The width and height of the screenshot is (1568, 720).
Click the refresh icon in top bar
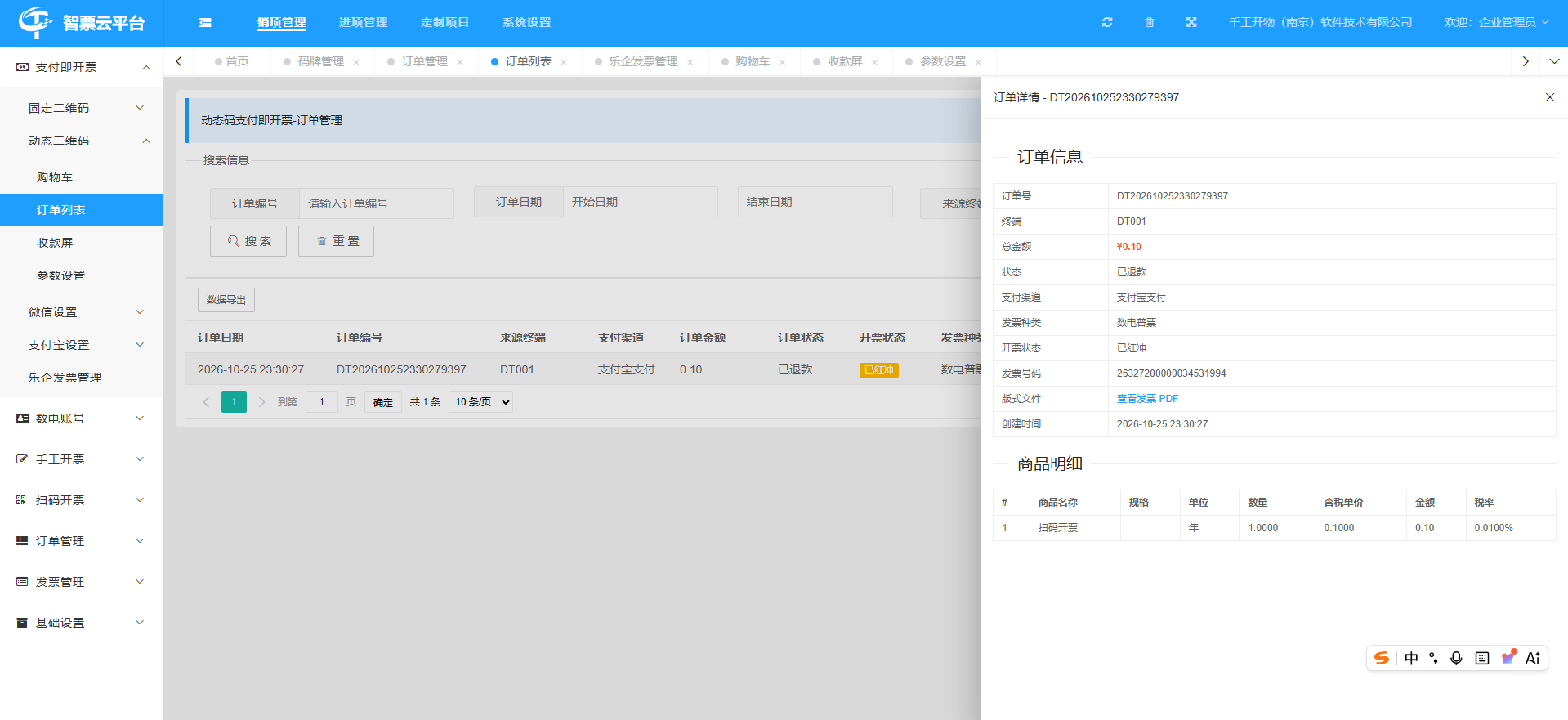pyautogui.click(x=1107, y=23)
